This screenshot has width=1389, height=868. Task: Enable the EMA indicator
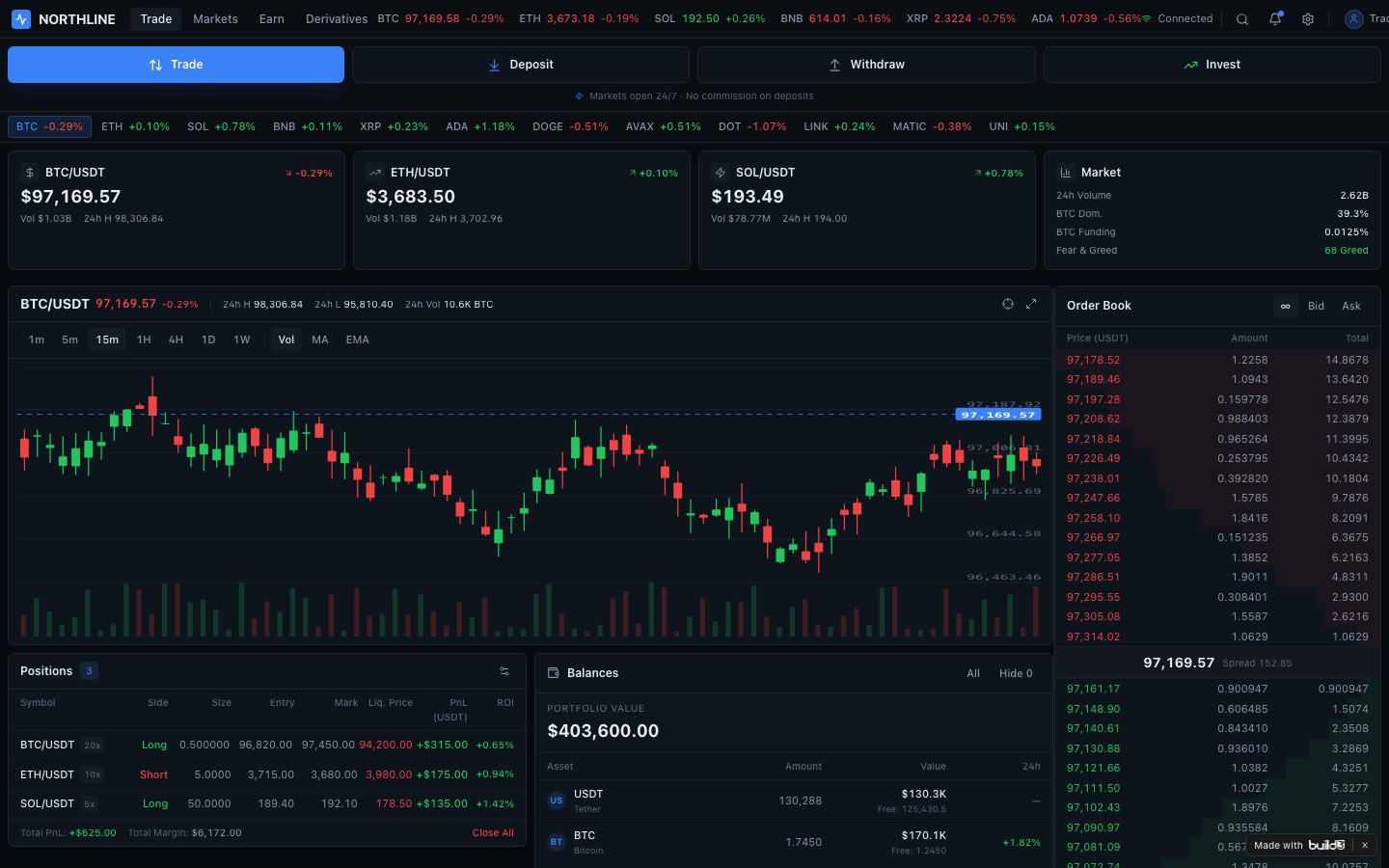(358, 339)
